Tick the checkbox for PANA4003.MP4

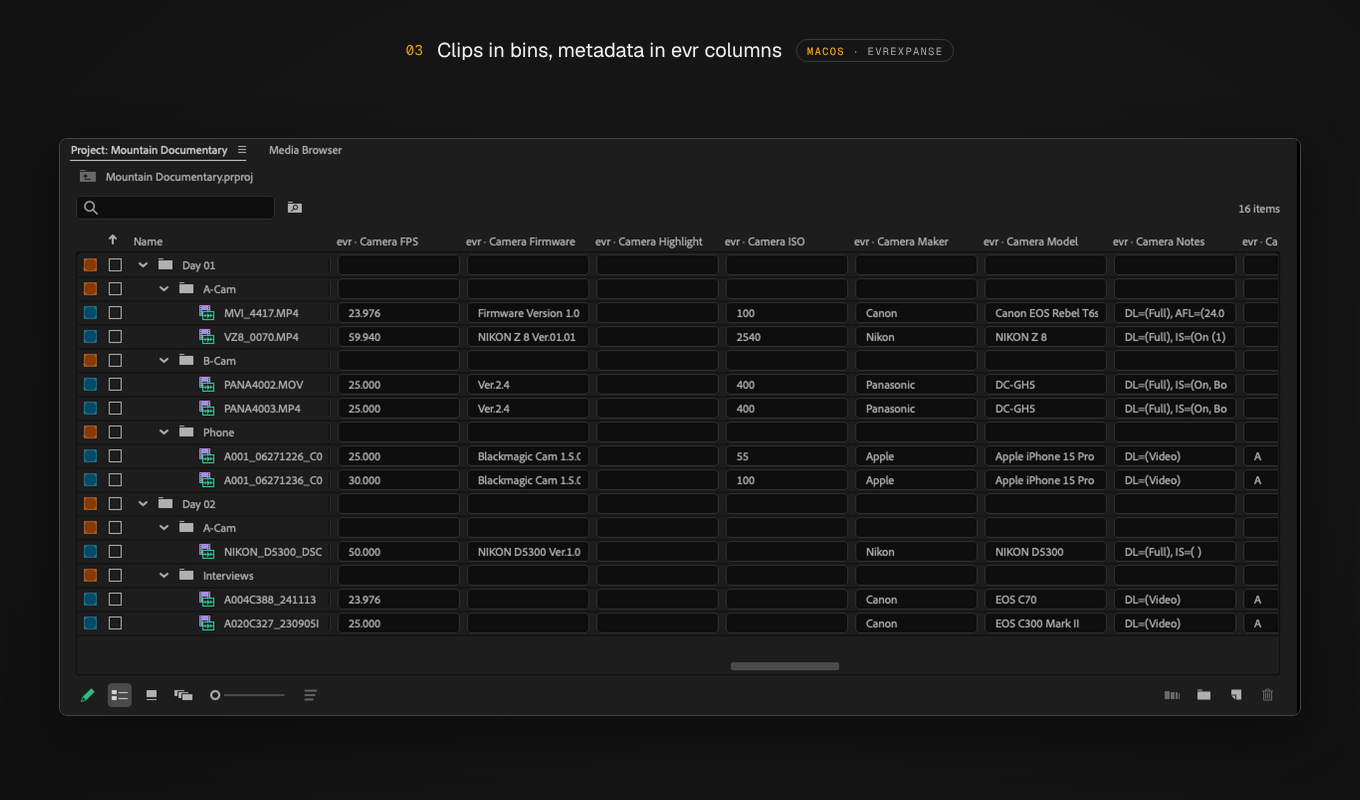(115, 408)
